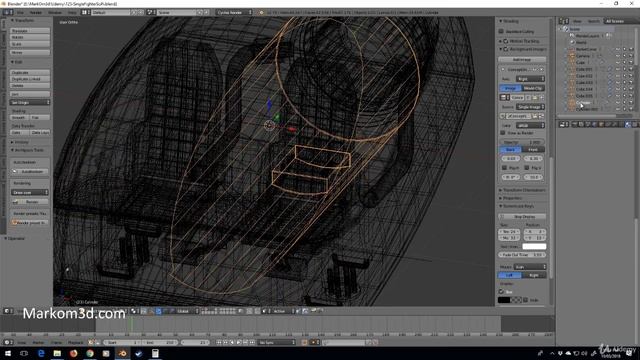This screenshot has height=360, width=640.
Task: Select the Left mouse position toggle
Action: click(x=509, y=276)
